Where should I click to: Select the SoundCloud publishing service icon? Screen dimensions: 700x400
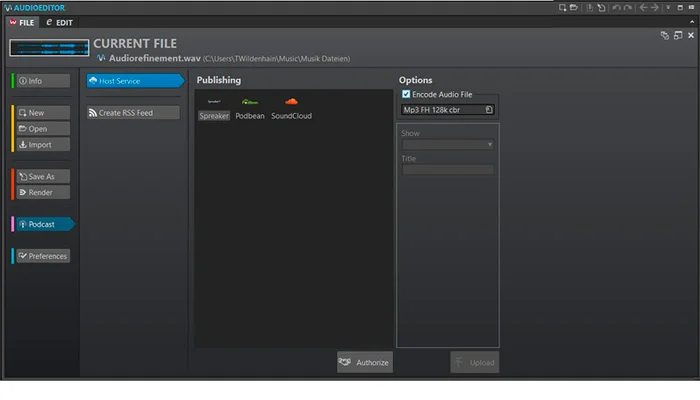291,102
